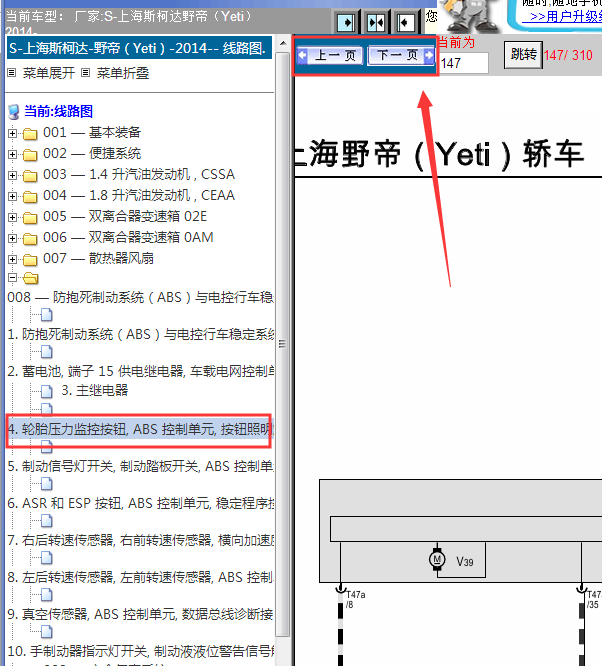Click the small icon before 菜单展开
The image size is (602, 666).
[12, 73]
